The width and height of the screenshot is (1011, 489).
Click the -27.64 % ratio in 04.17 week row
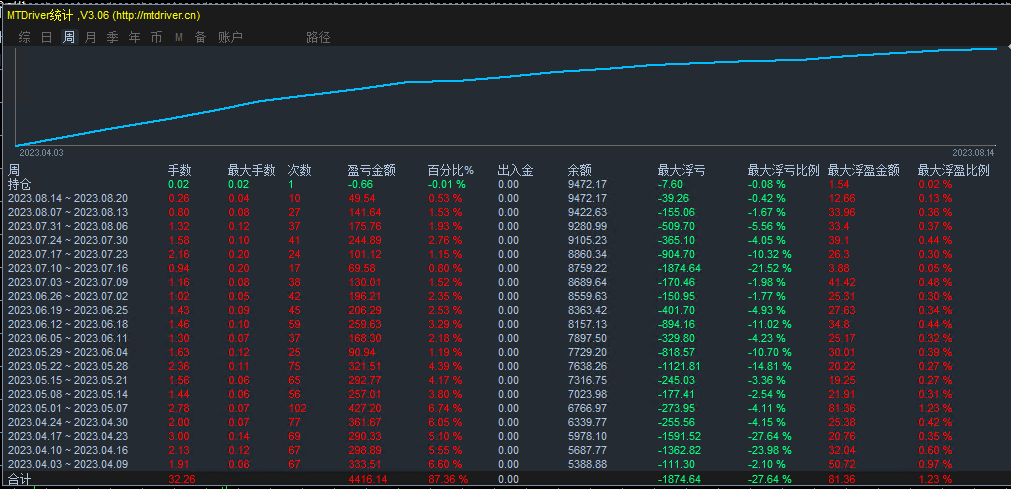[770, 435]
